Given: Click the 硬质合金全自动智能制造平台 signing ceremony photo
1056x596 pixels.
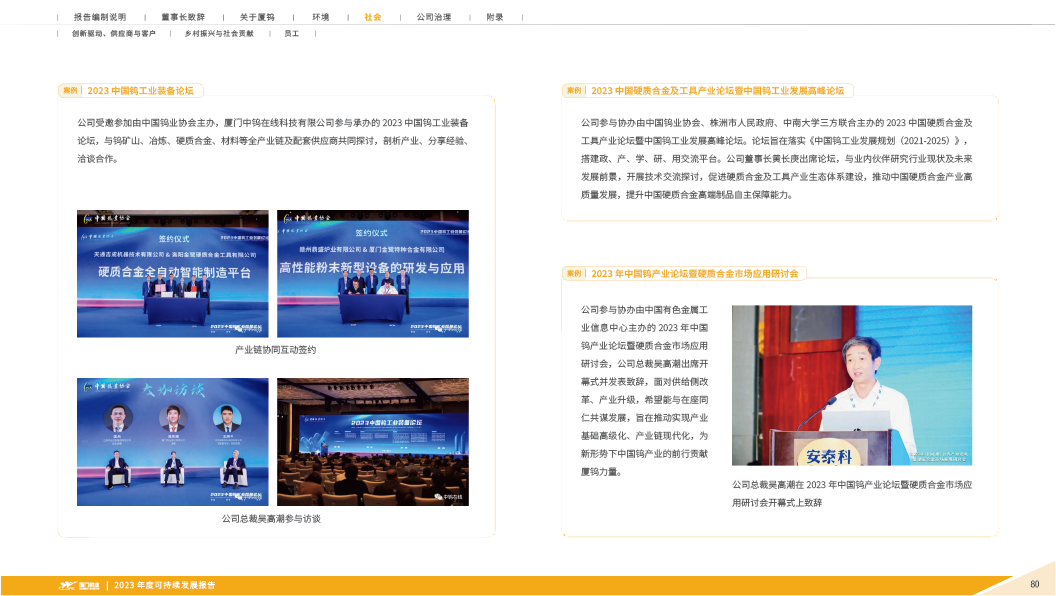Looking at the screenshot, I should [x=173, y=273].
